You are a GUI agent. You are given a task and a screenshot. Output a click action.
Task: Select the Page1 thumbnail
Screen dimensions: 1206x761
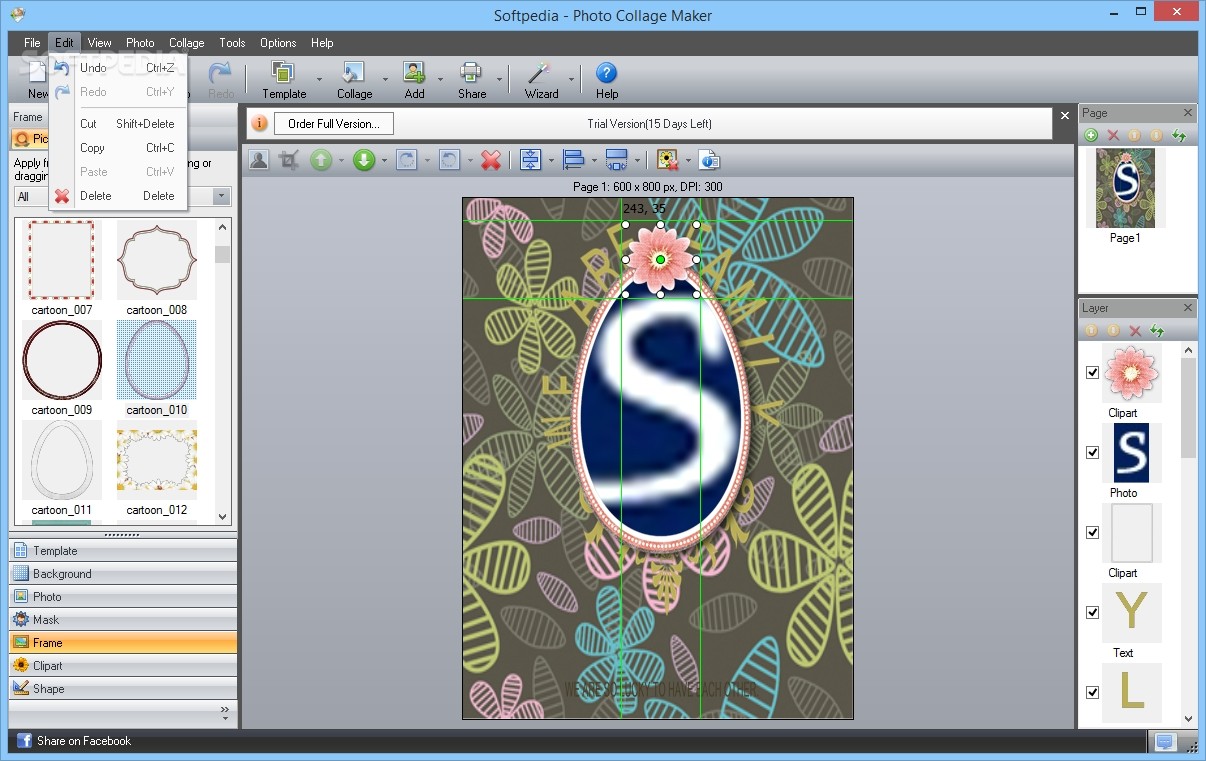[x=1125, y=189]
